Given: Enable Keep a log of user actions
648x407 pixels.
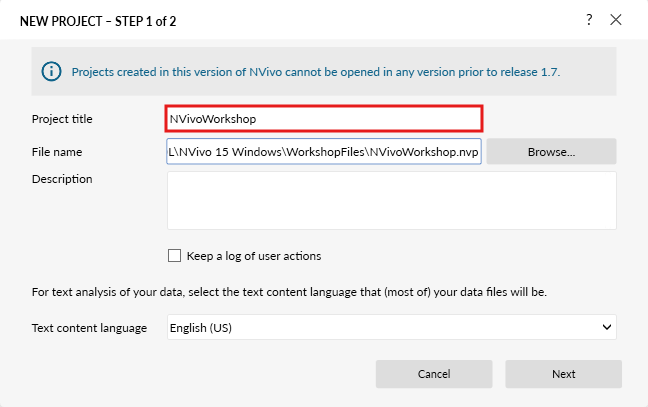Looking at the screenshot, I should 174,256.
